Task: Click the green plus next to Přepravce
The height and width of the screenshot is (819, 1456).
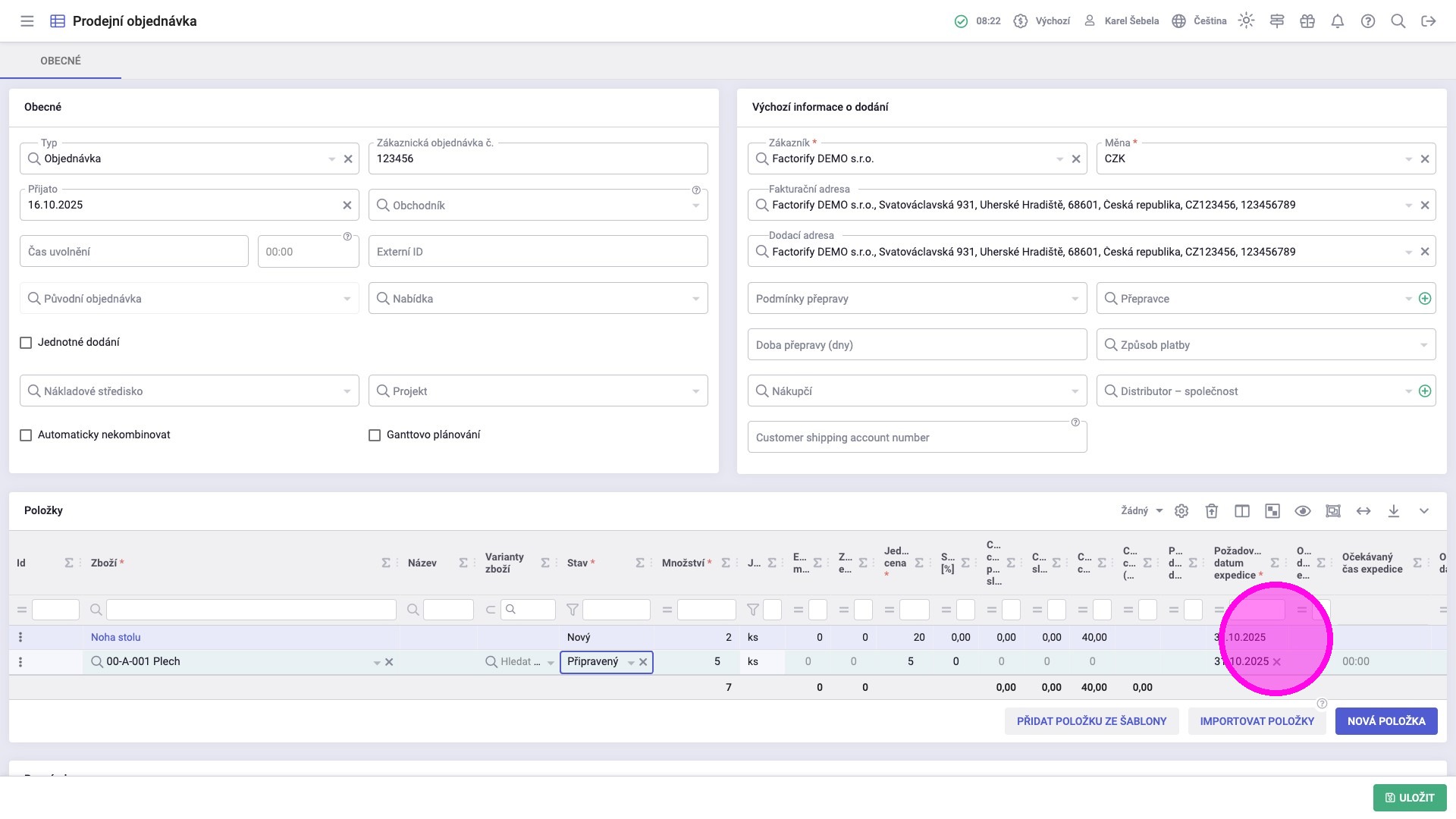Action: [1425, 299]
